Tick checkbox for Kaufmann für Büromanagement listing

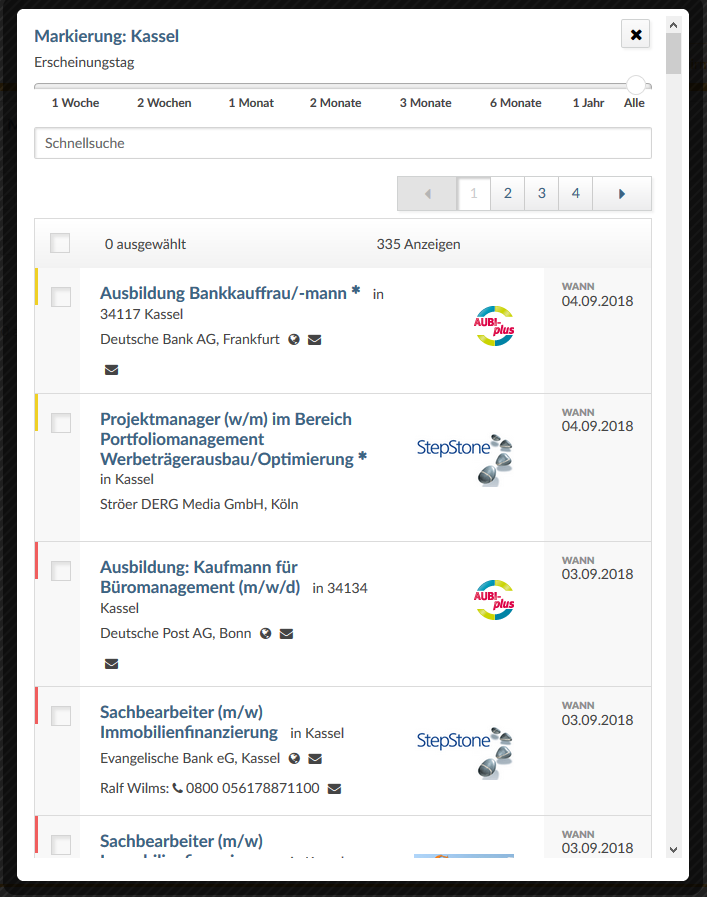pos(61,571)
